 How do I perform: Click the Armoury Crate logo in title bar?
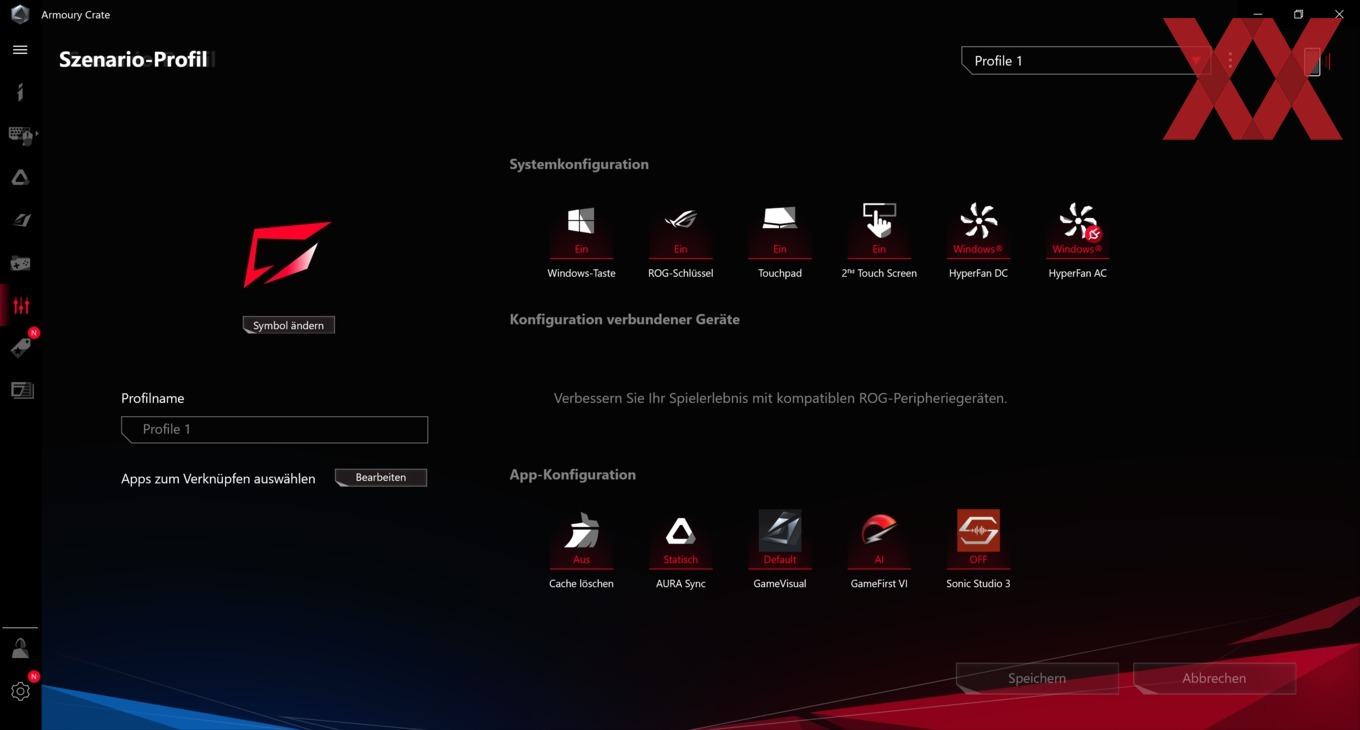pyautogui.click(x=19, y=14)
